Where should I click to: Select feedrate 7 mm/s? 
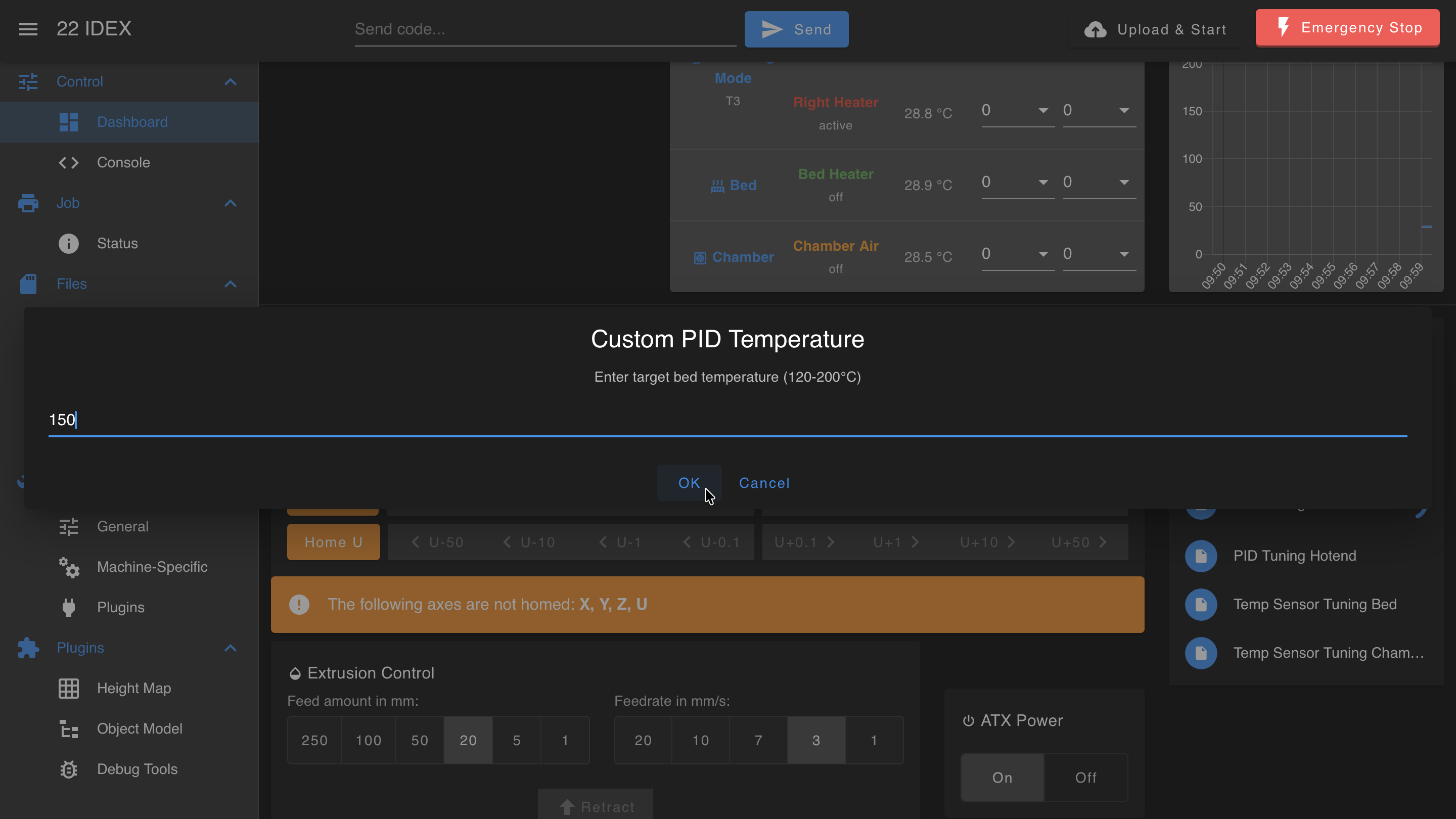pos(758,741)
